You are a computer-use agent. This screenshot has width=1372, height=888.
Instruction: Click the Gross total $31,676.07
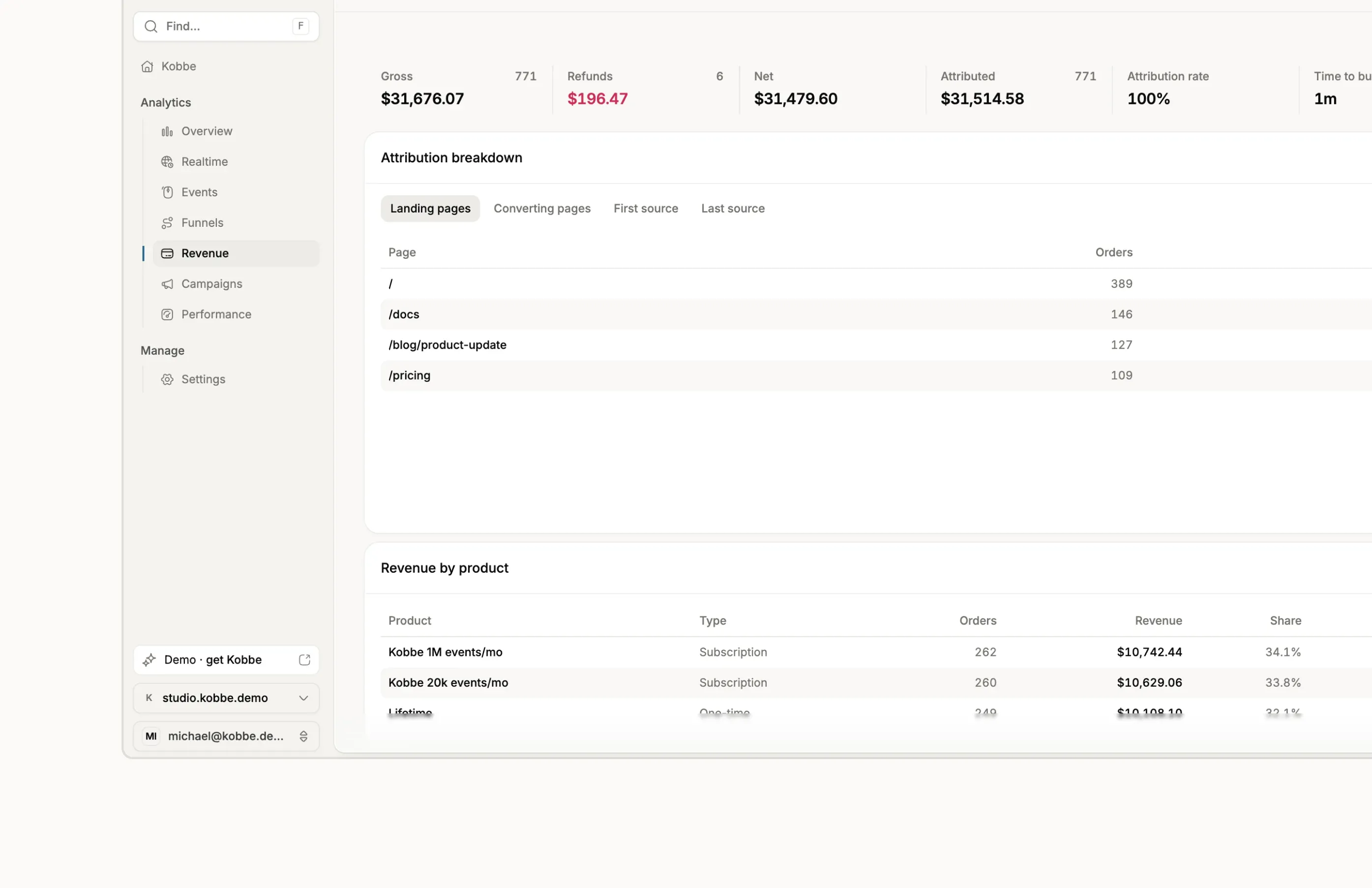pyautogui.click(x=422, y=99)
